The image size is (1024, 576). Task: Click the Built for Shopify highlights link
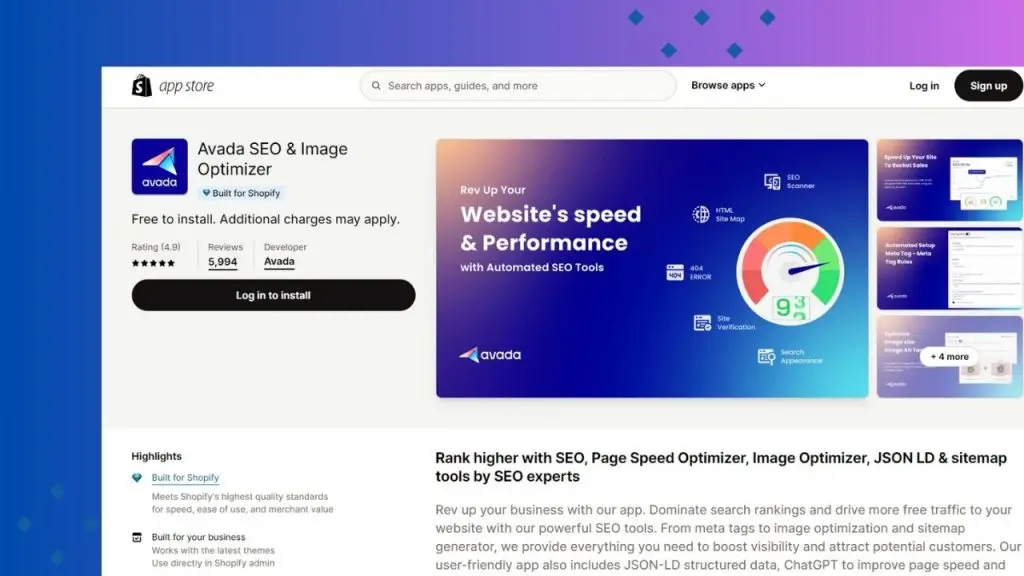click(x=185, y=477)
